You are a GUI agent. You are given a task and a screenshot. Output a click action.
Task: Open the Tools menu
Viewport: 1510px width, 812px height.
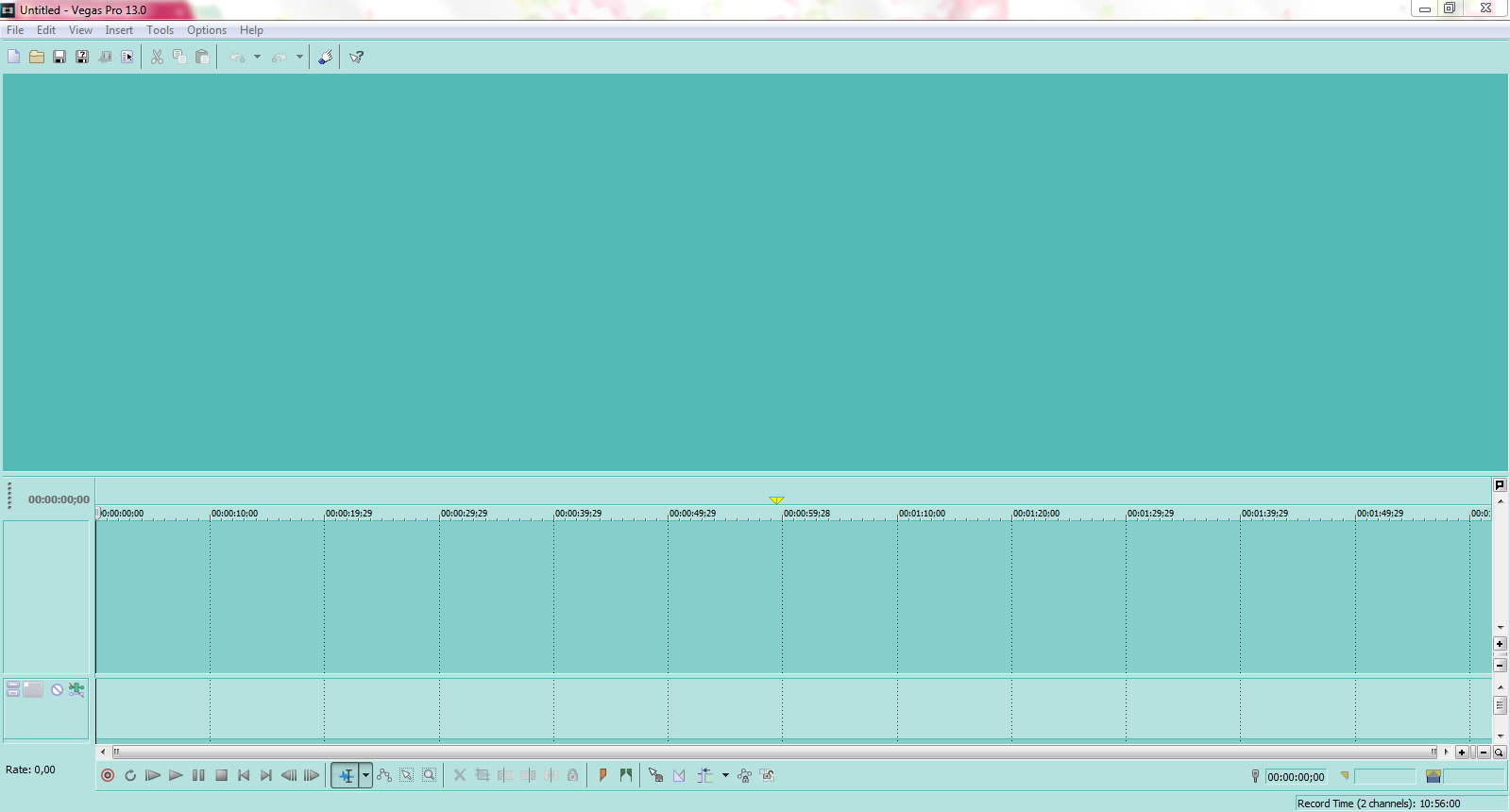tap(160, 30)
